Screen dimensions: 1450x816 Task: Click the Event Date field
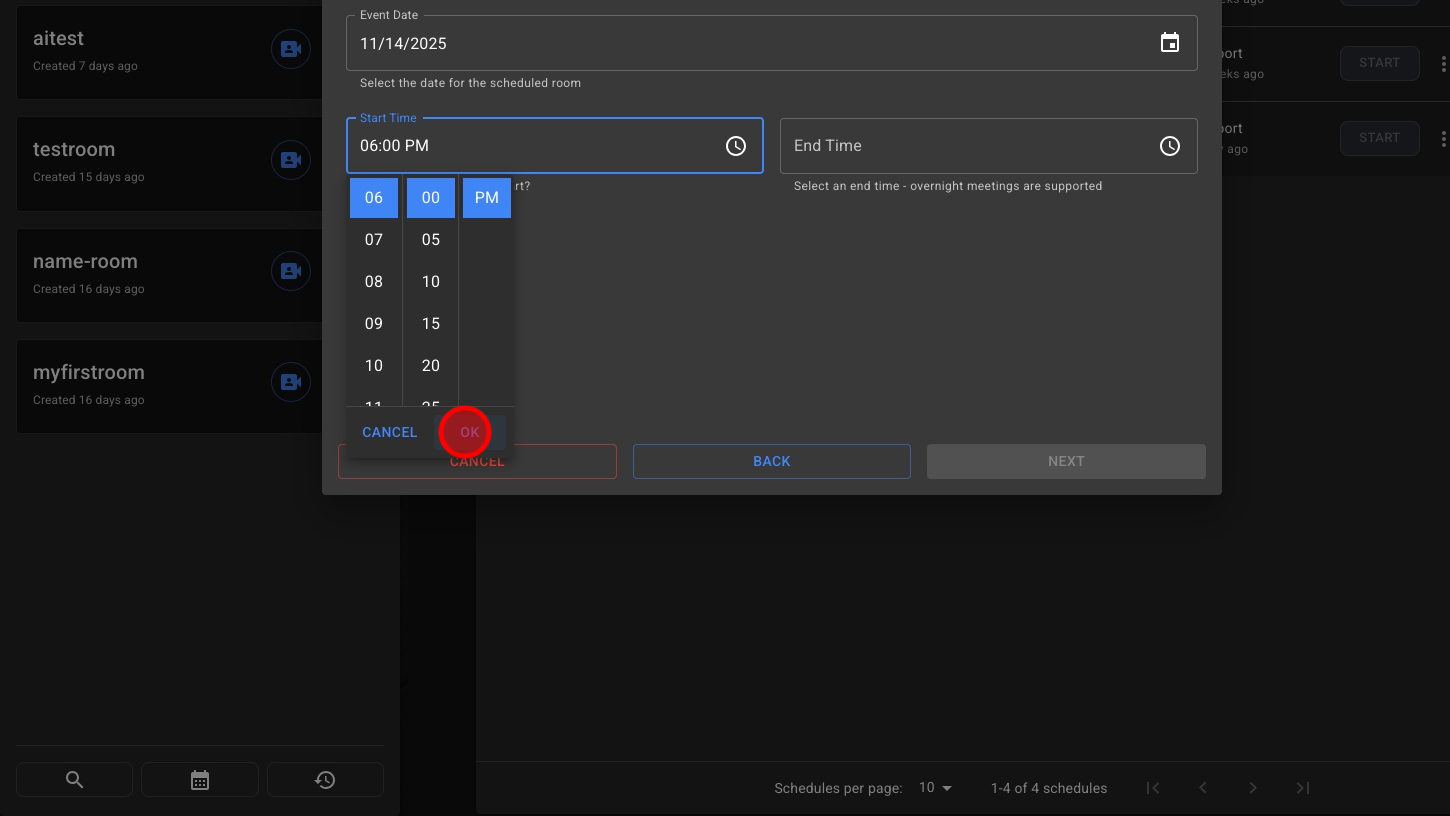coord(750,44)
